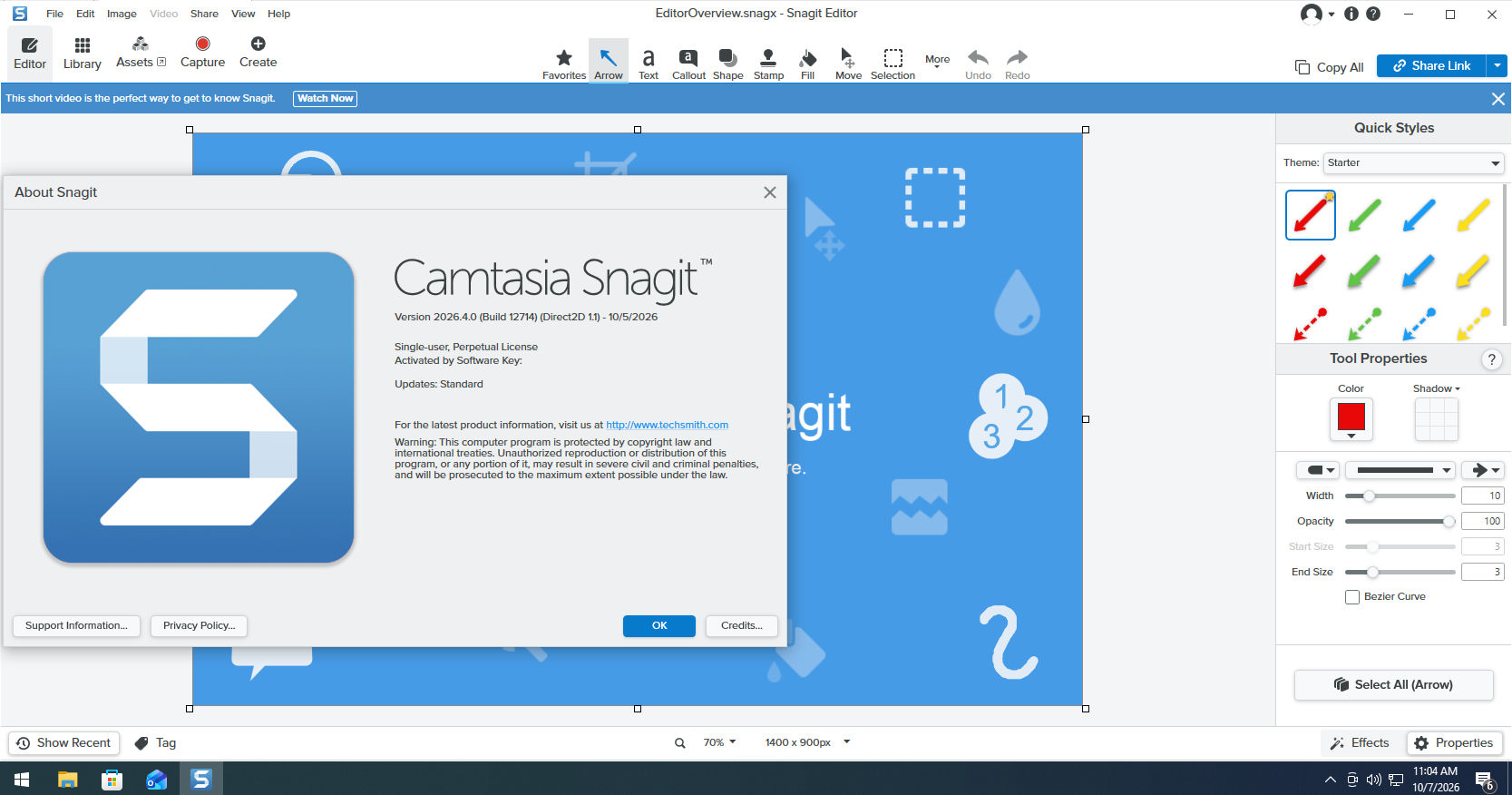Select the Shape tool
The image size is (1512, 795).
click(x=727, y=62)
